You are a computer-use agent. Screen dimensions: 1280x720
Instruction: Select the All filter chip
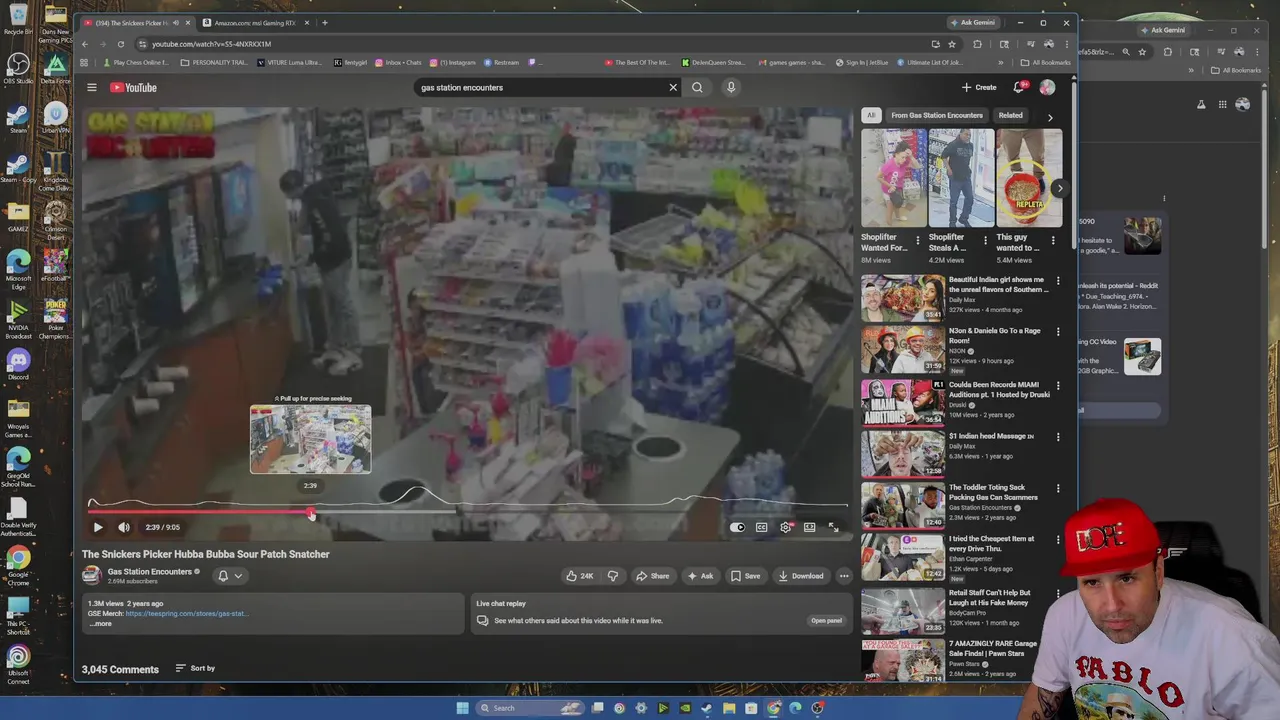pyautogui.click(x=871, y=115)
